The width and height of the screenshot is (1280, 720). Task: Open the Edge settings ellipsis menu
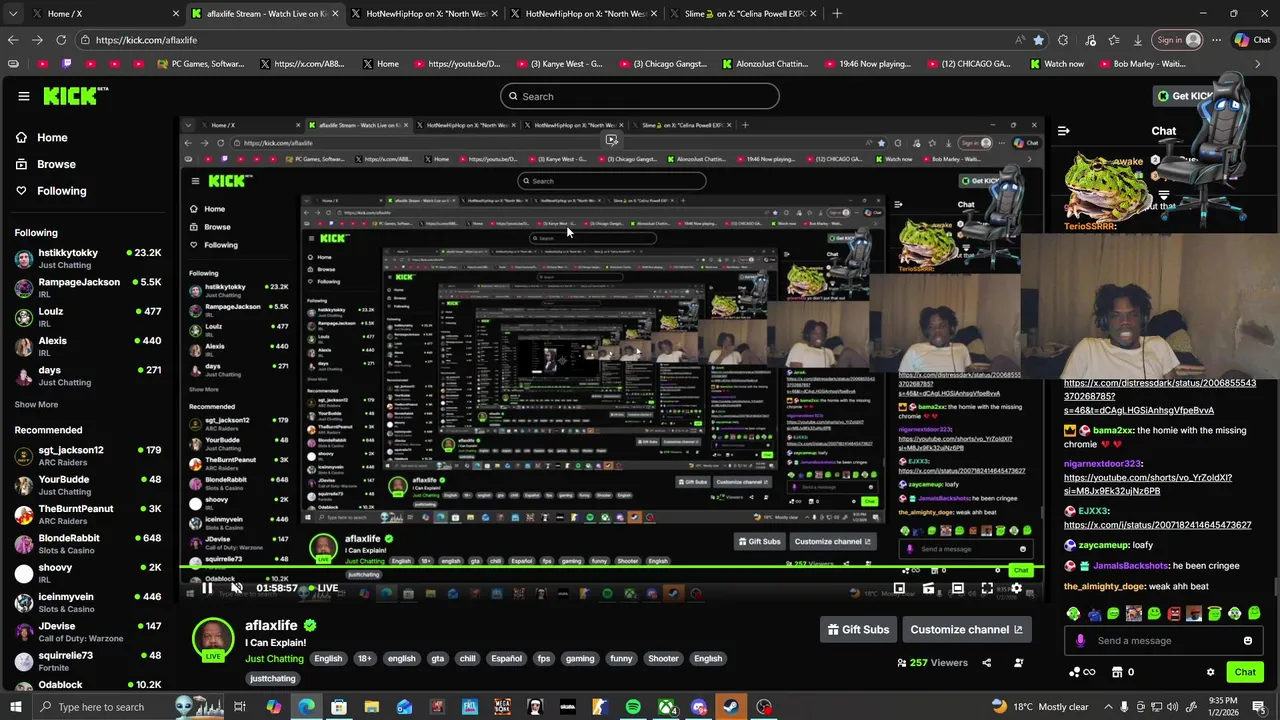[1216, 40]
